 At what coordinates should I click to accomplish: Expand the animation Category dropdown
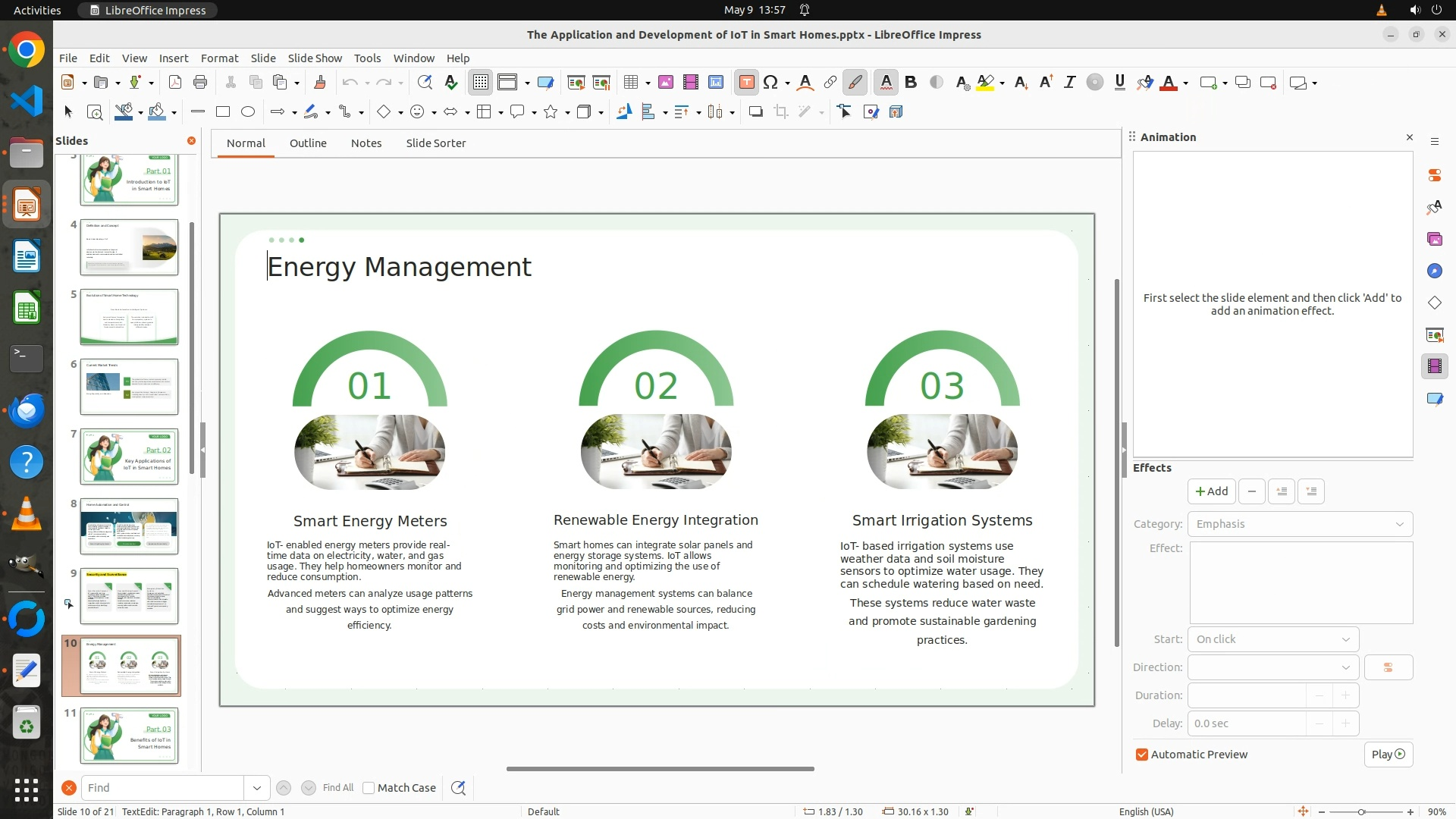point(1300,524)
